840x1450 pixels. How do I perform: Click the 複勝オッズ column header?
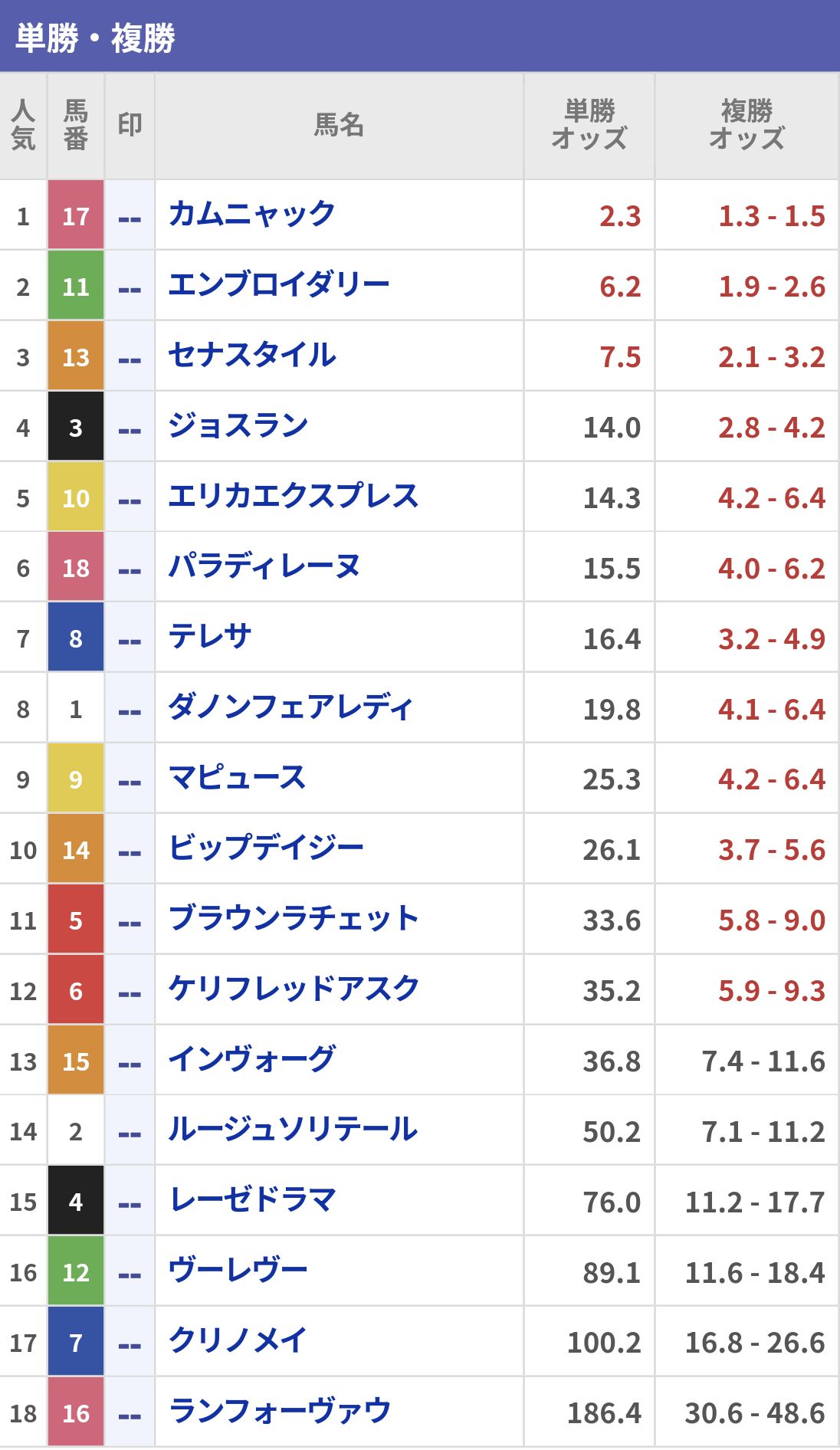click(746, 125)
